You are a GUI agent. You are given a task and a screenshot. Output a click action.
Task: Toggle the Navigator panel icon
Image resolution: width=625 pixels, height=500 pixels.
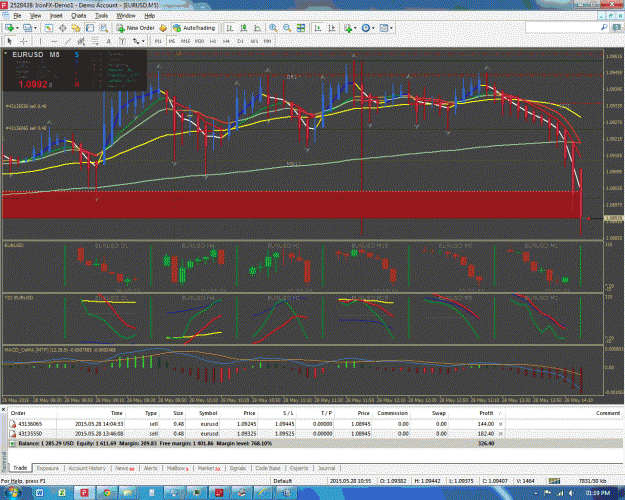[x=76, y=28]
